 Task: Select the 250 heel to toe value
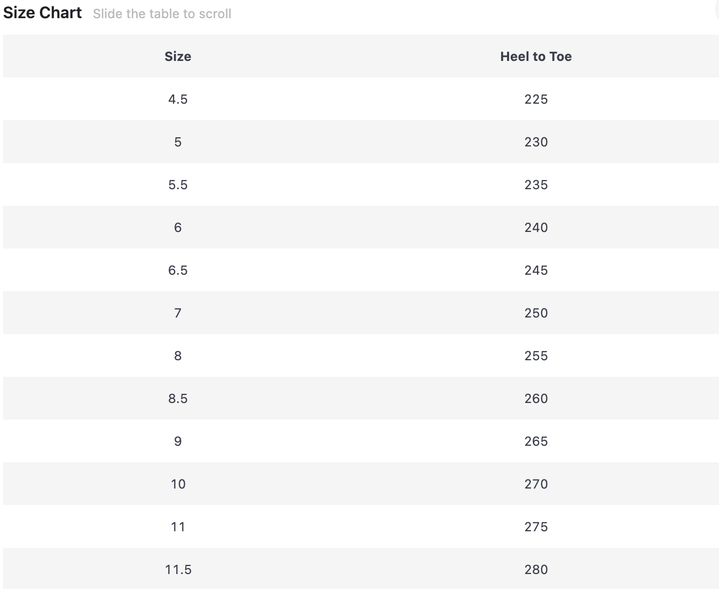[536, 313]
